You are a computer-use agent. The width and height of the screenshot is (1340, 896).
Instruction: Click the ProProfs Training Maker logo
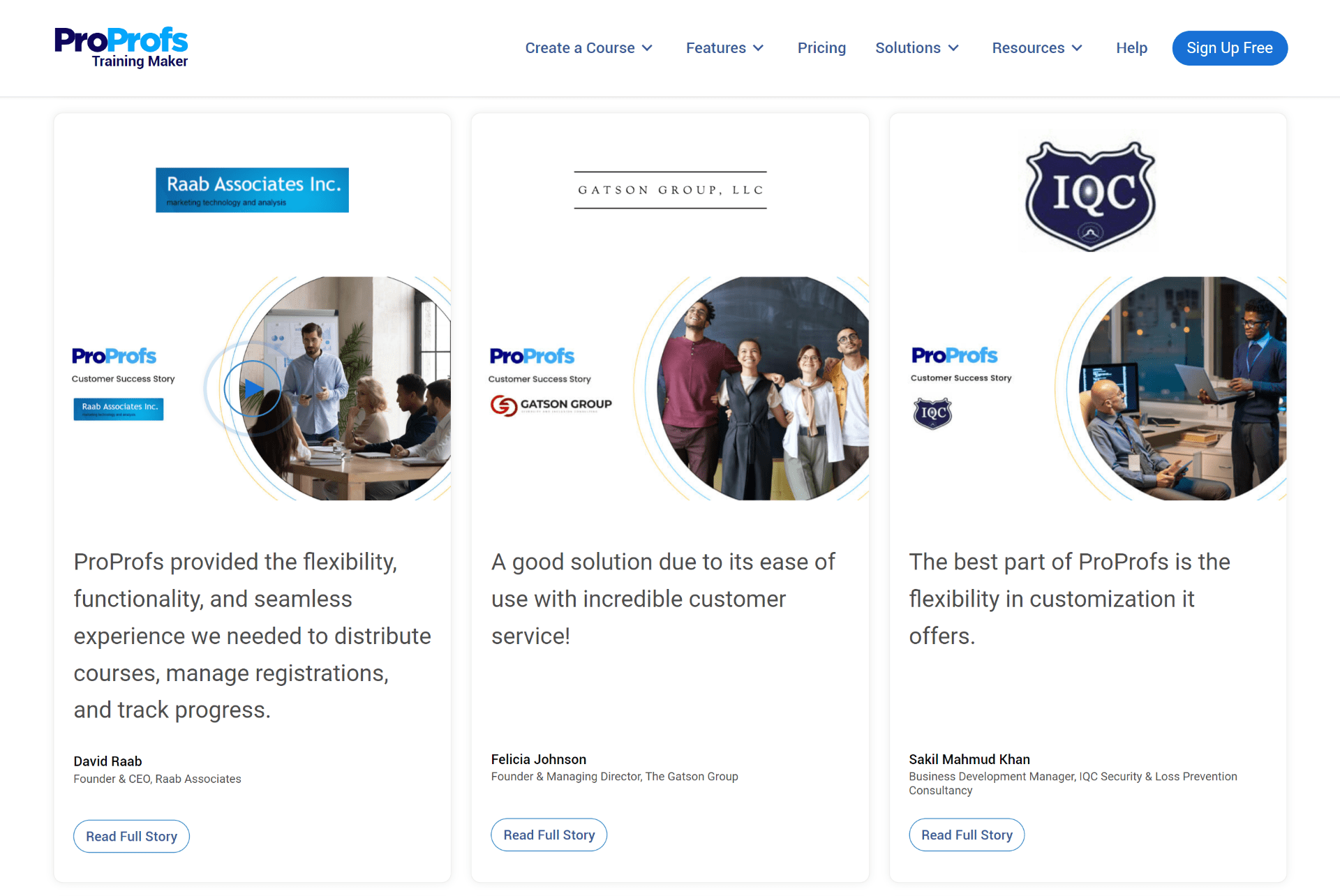(121, 47)
